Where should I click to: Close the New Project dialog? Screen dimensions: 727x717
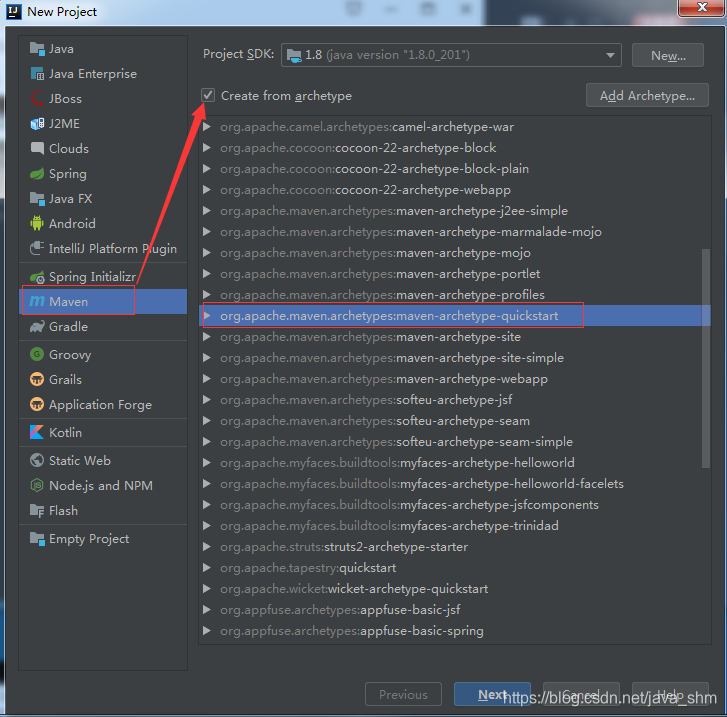click(702, 7)
